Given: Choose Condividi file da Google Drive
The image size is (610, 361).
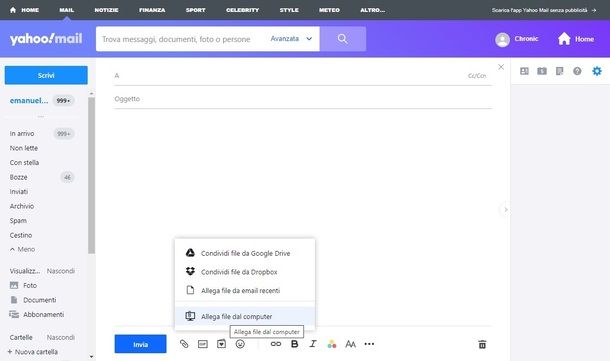Looking at the screenshot, I should [x=245, y=253].
